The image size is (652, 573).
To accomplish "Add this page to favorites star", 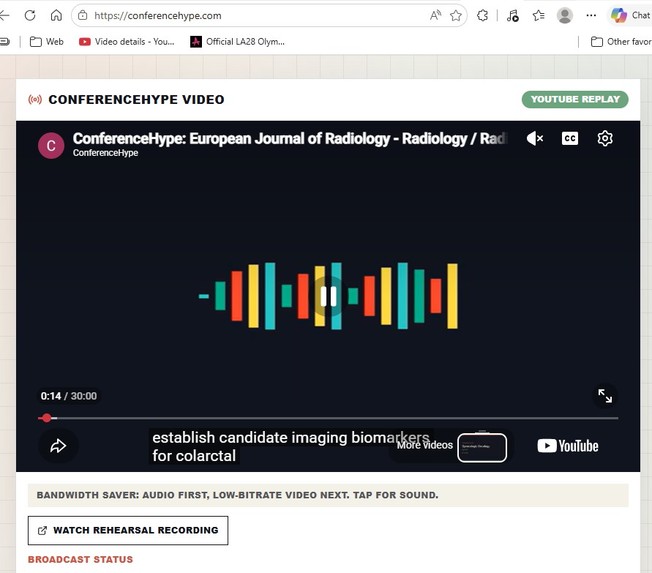I will tap(456, 16).
